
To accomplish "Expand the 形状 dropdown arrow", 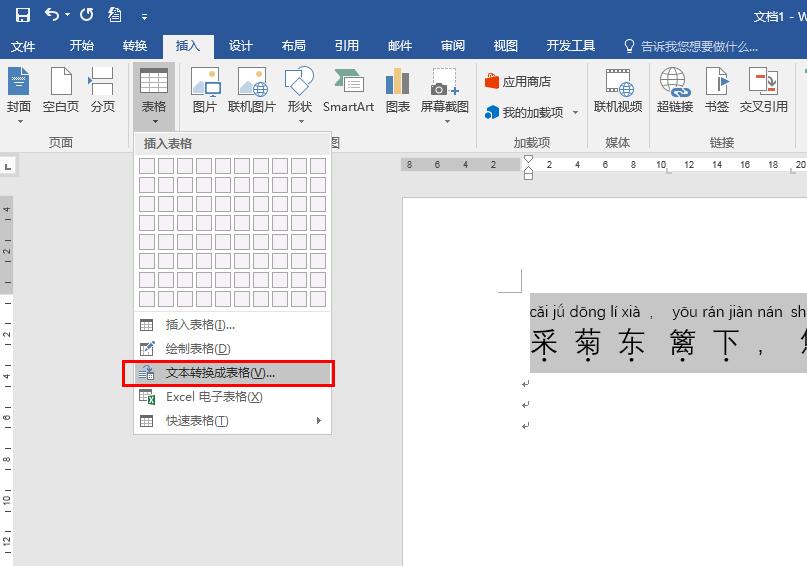I will (302, 122).
